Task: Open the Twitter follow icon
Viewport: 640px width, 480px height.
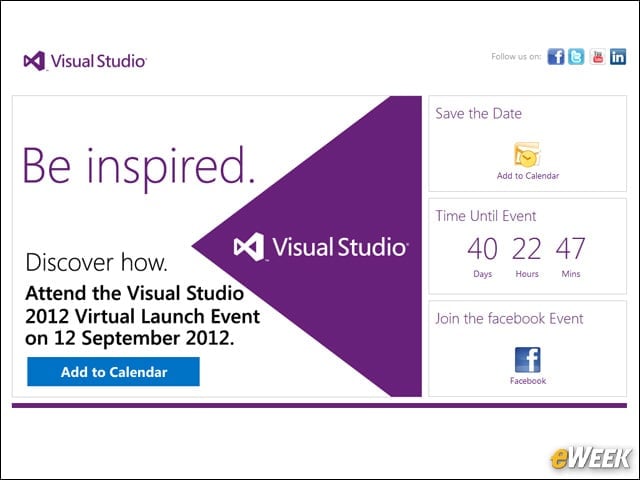Action: click(576, 57)
